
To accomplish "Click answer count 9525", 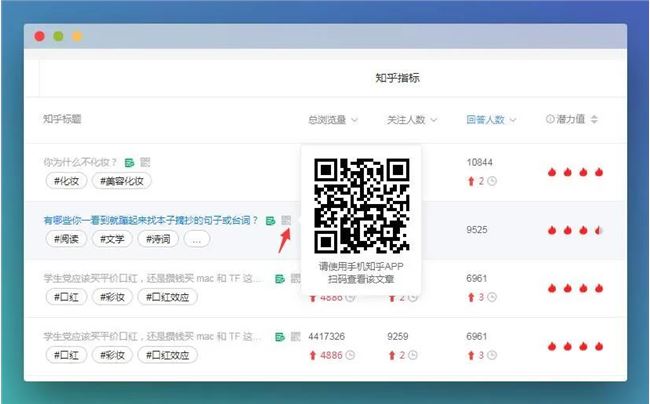I will (477, 230).
